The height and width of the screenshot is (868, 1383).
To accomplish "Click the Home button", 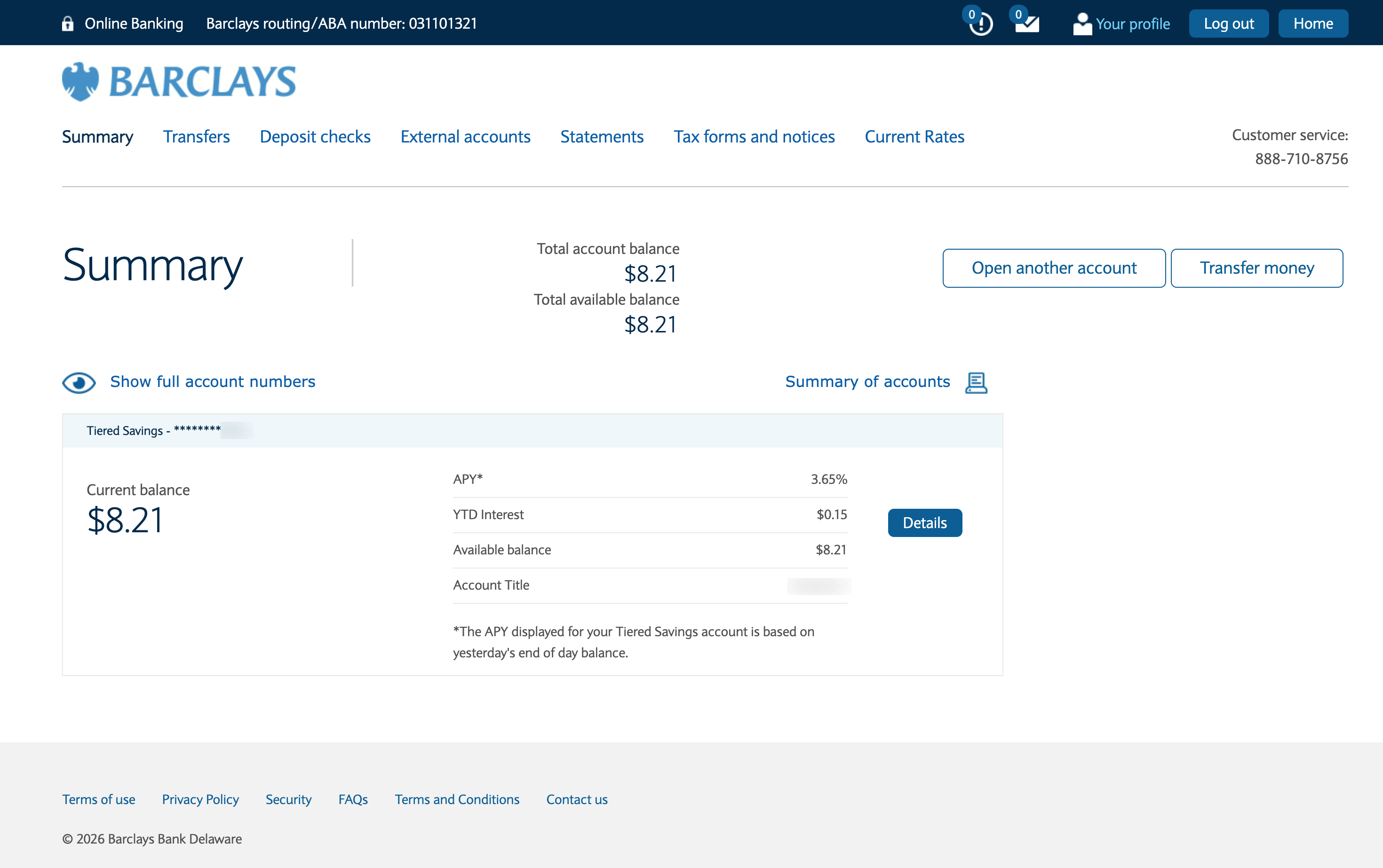I will (x=1313, y=24).
